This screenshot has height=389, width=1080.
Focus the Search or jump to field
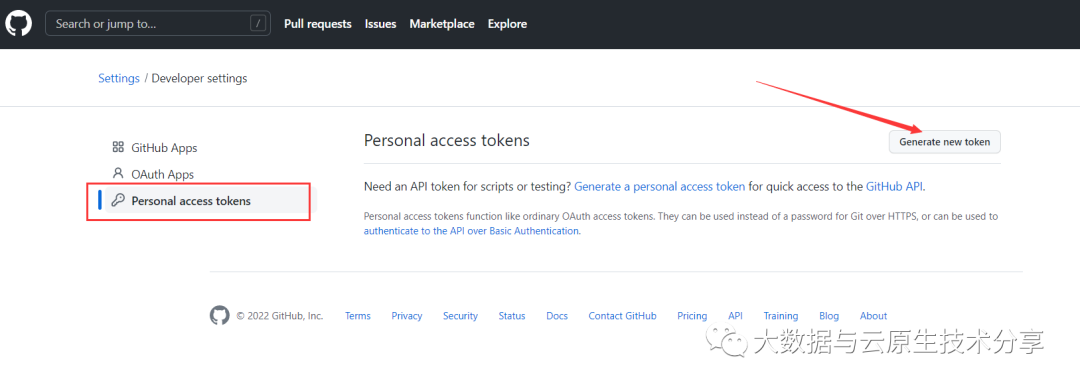158,23
